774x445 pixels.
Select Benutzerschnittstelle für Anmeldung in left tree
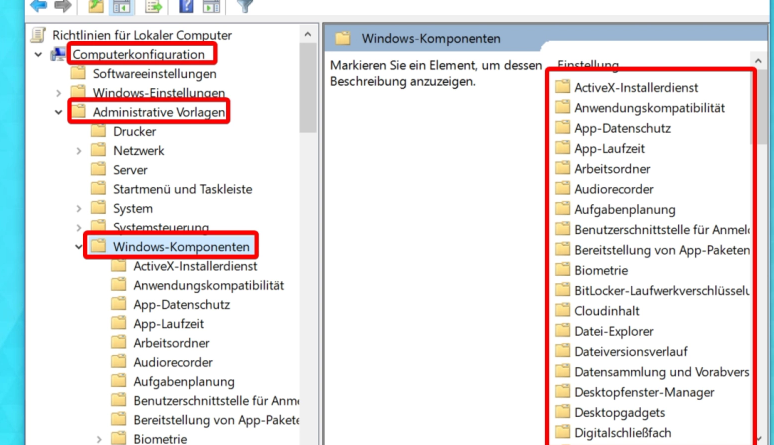tap(216, 401)
